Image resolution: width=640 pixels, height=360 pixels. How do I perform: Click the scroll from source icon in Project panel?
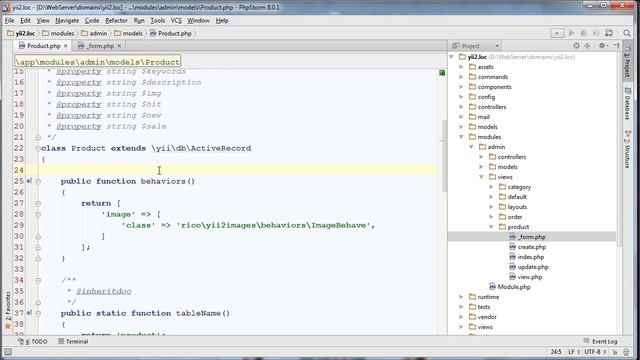(x=576, y=46)
